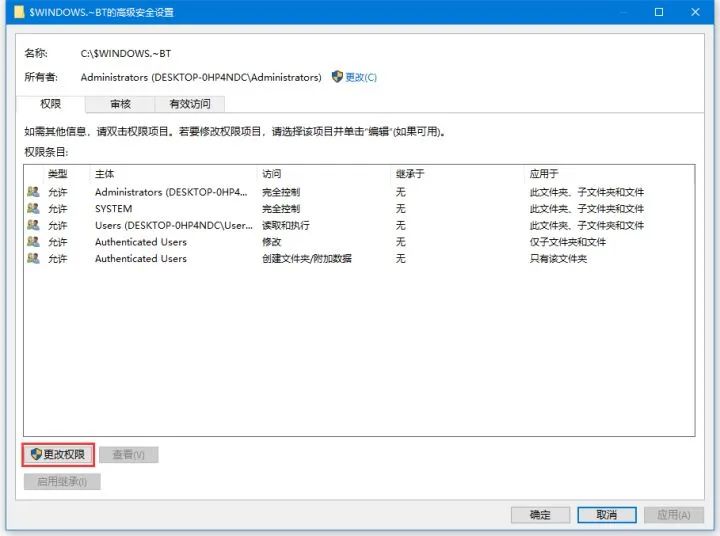Click the folder icon in the title bar
Image resolution: width=720 pixels, height=536 pixels.
point(19,12)
